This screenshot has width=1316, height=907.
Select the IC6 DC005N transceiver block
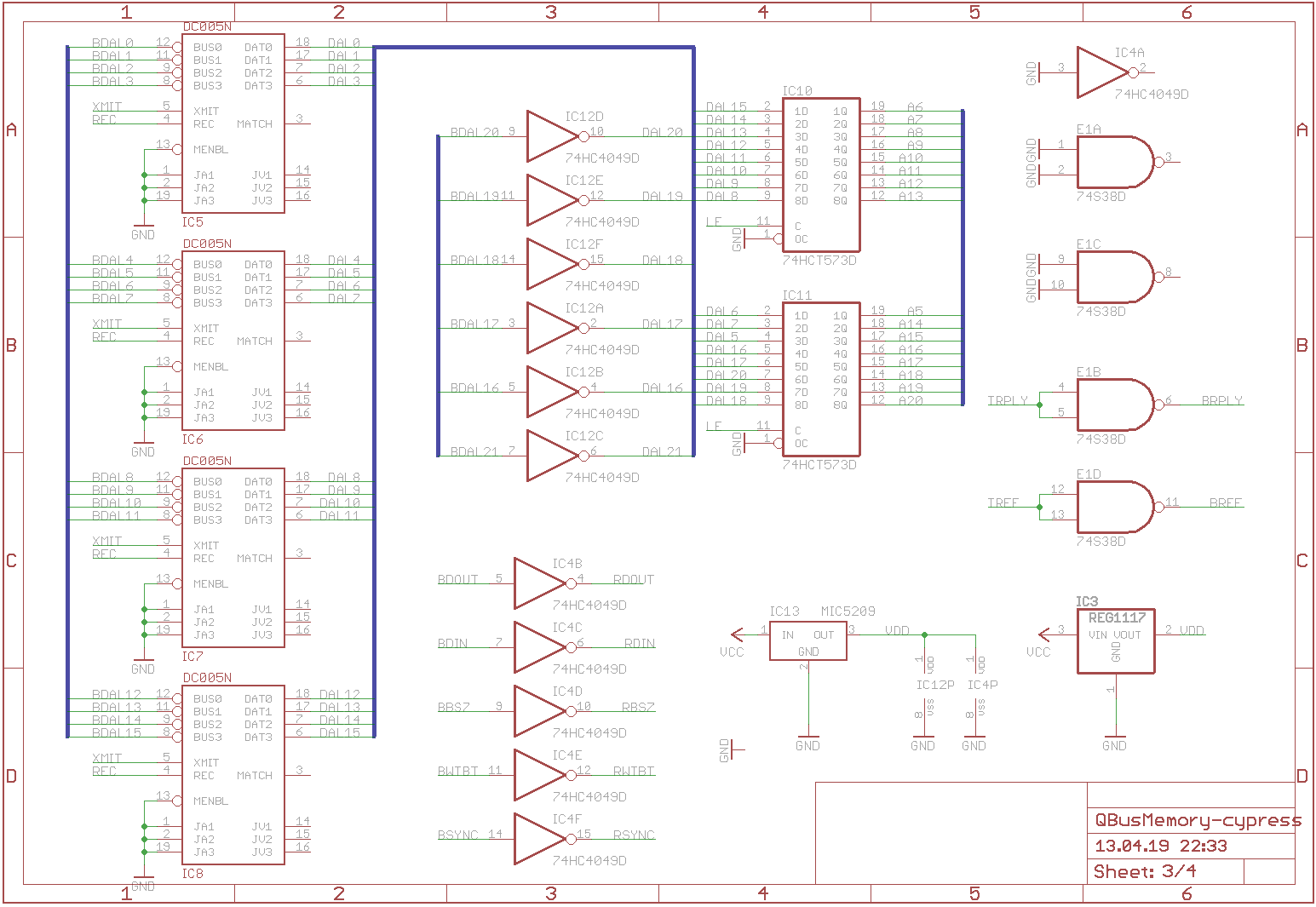(x=233, y=341)
